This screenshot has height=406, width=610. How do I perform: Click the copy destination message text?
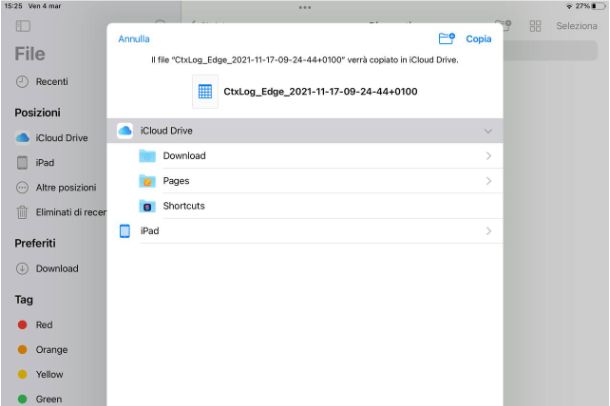[305, 60]
